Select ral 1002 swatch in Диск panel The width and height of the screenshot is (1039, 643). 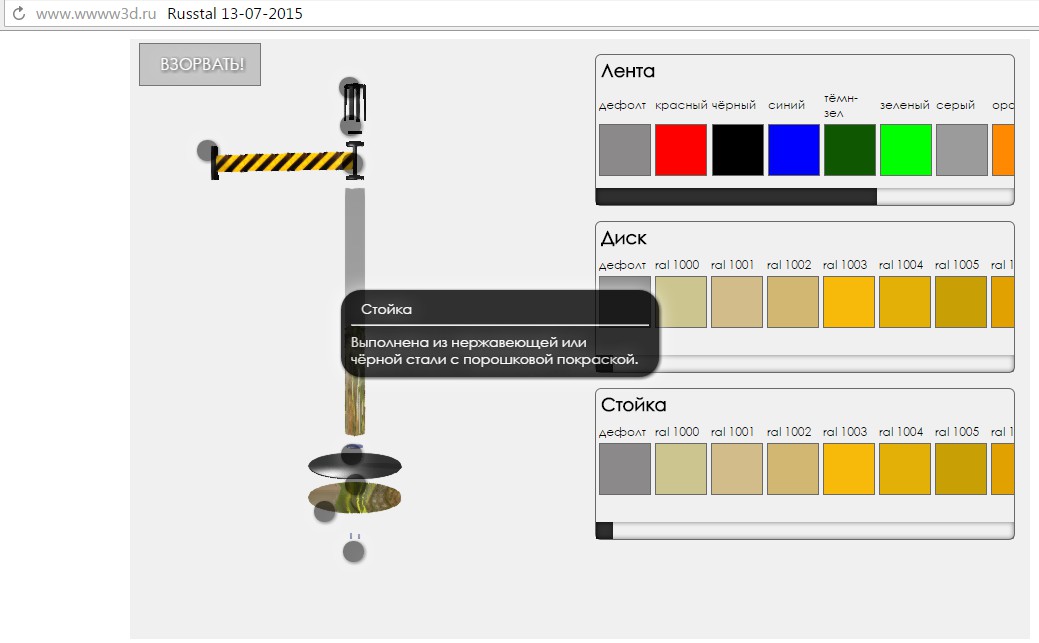(x=793, y=302)
